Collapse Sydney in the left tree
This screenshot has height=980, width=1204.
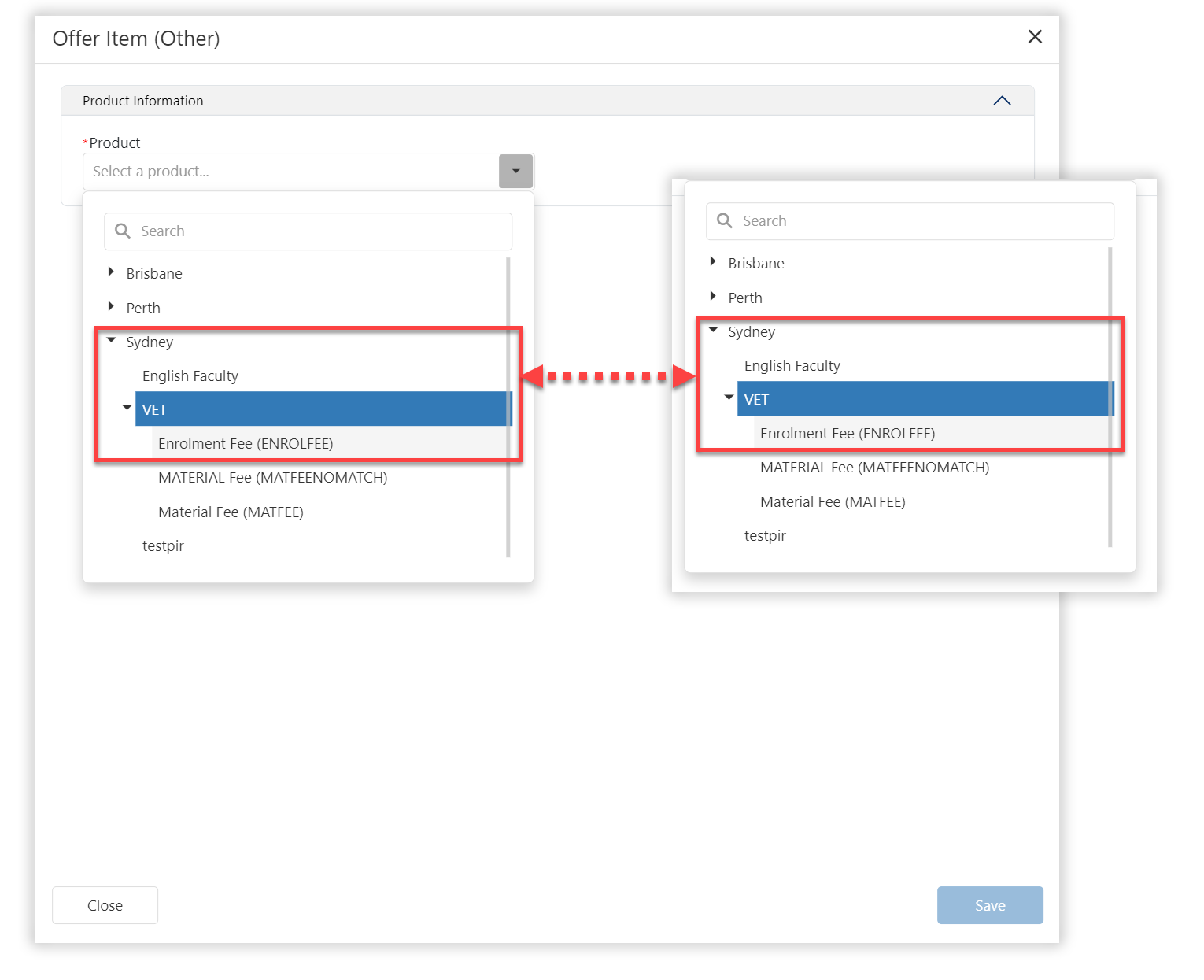(x=111, y=340)
